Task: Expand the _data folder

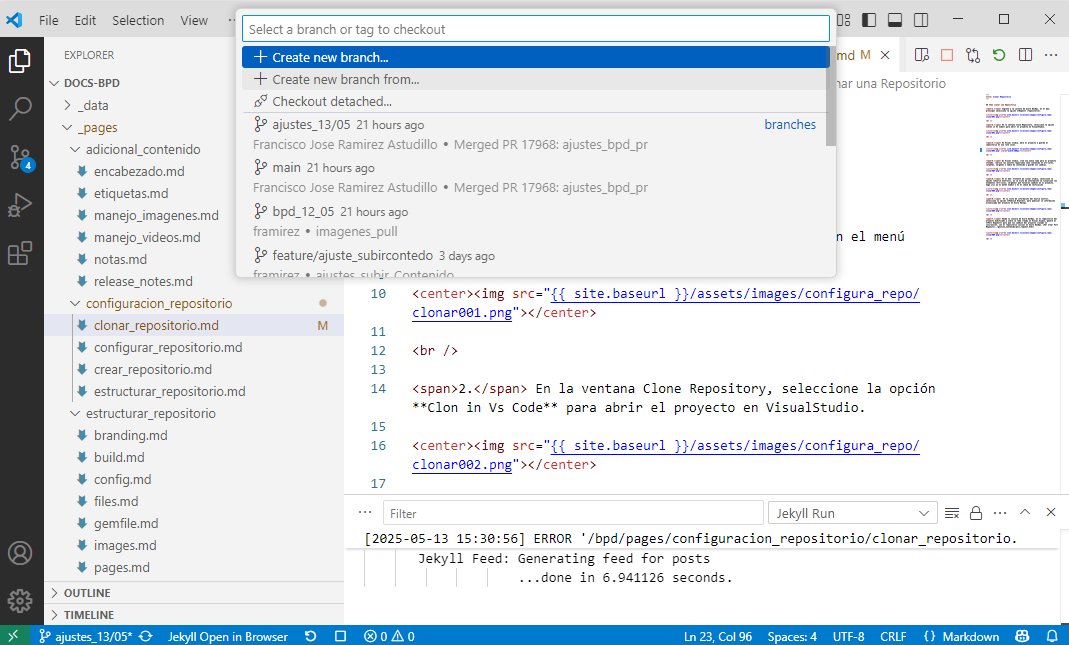Action: click(93, 105)
